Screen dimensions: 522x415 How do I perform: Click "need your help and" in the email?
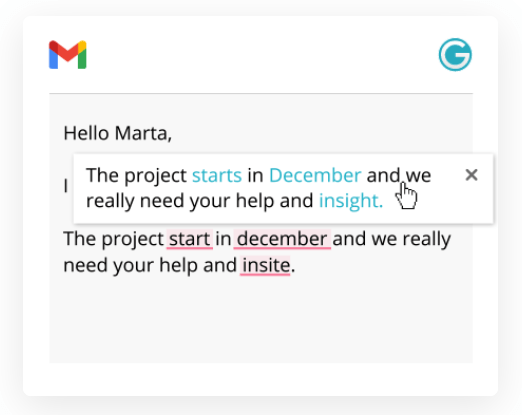point(150,266)
